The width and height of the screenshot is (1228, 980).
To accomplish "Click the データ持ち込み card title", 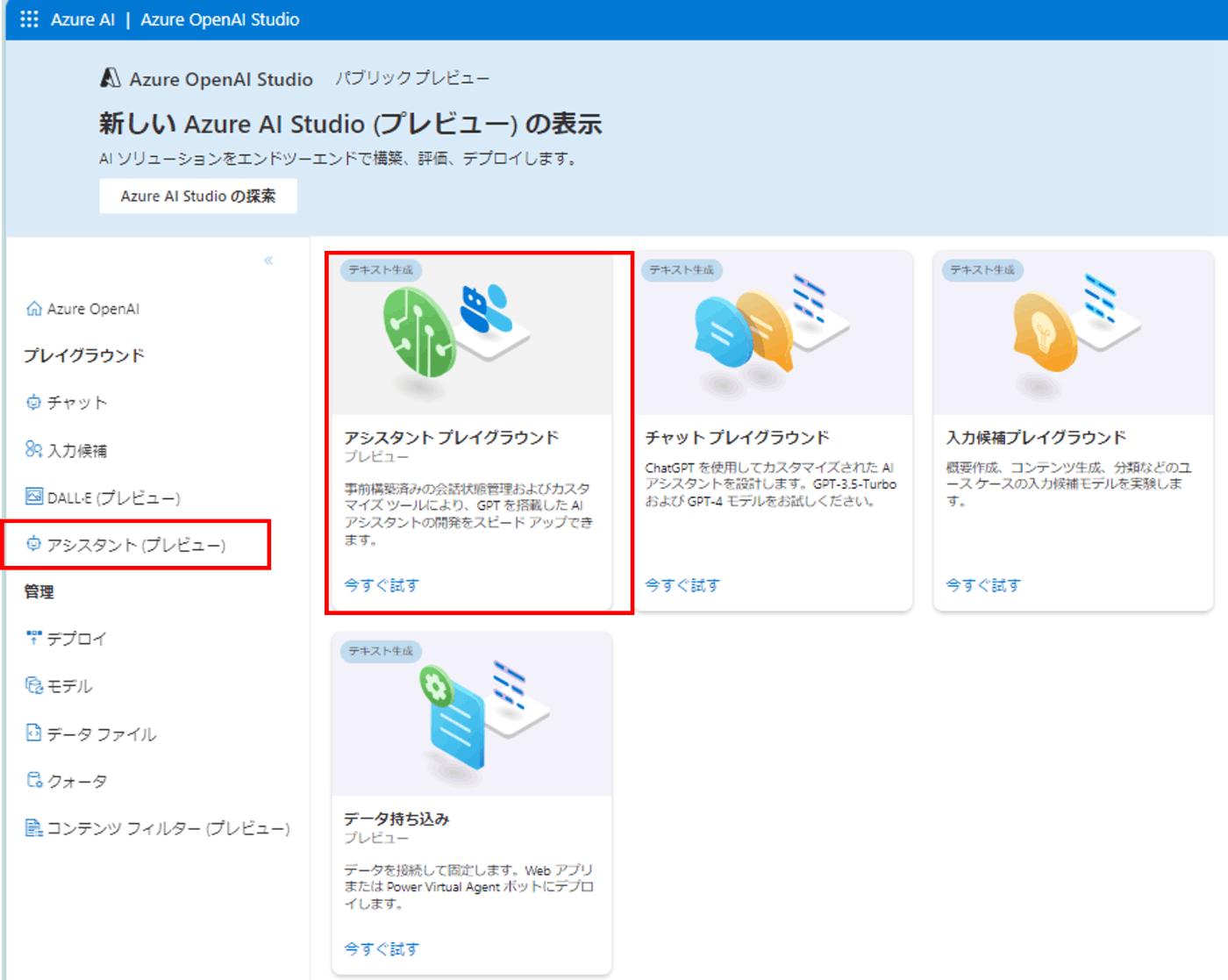I will point(396,819).
